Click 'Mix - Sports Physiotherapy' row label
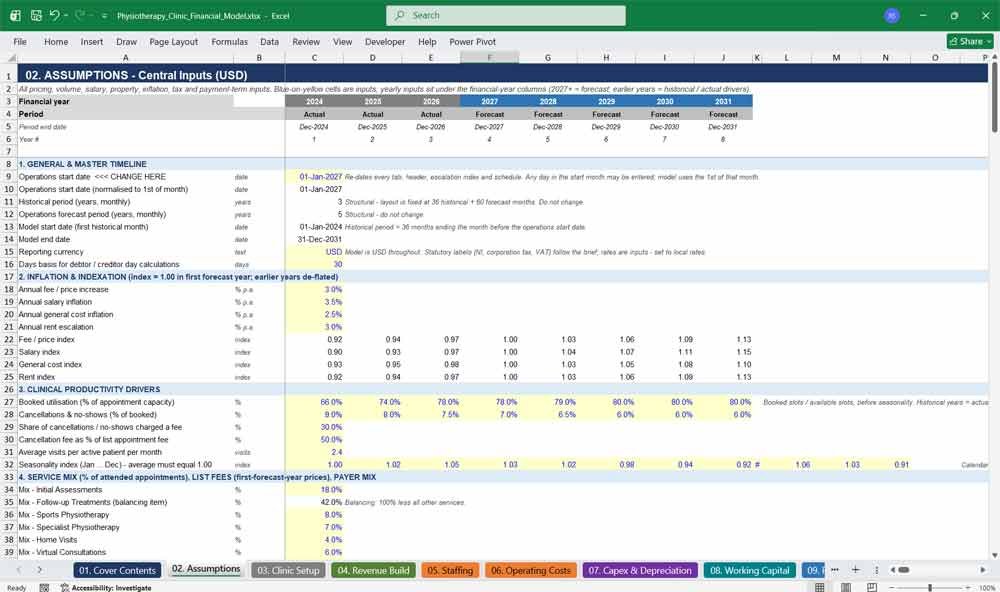The height and width of the screenshot is (592, 1000). (x=64, y=515)
